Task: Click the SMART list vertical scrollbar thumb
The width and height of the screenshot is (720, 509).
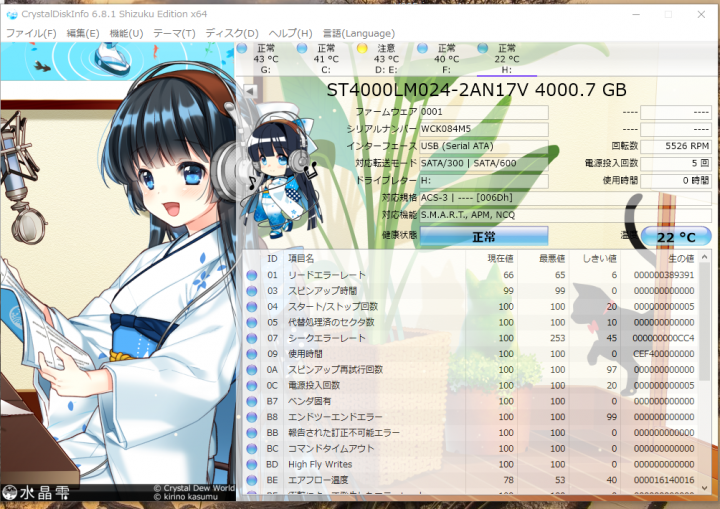Action: coord(705,321)
